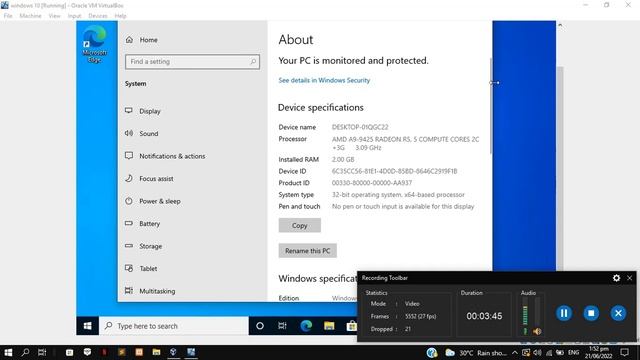Open the VirtualBox Devices menu

point(98,16)
